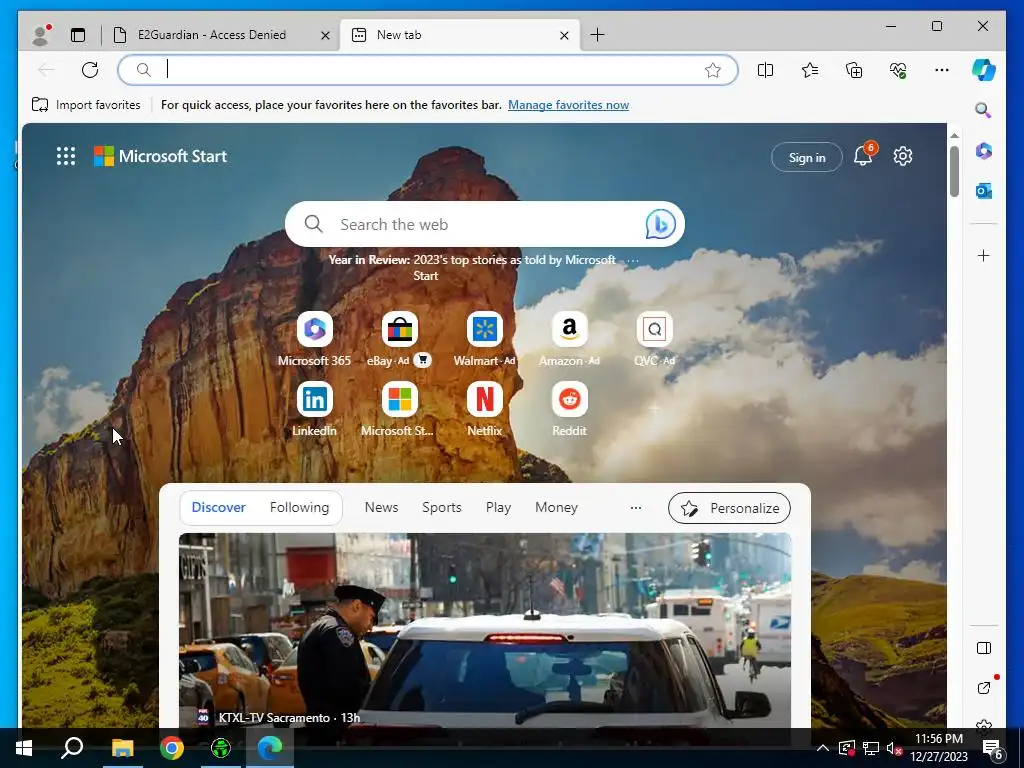Click the Sign in button
This screenshot has width=1024, height=768.
(807, 157)
